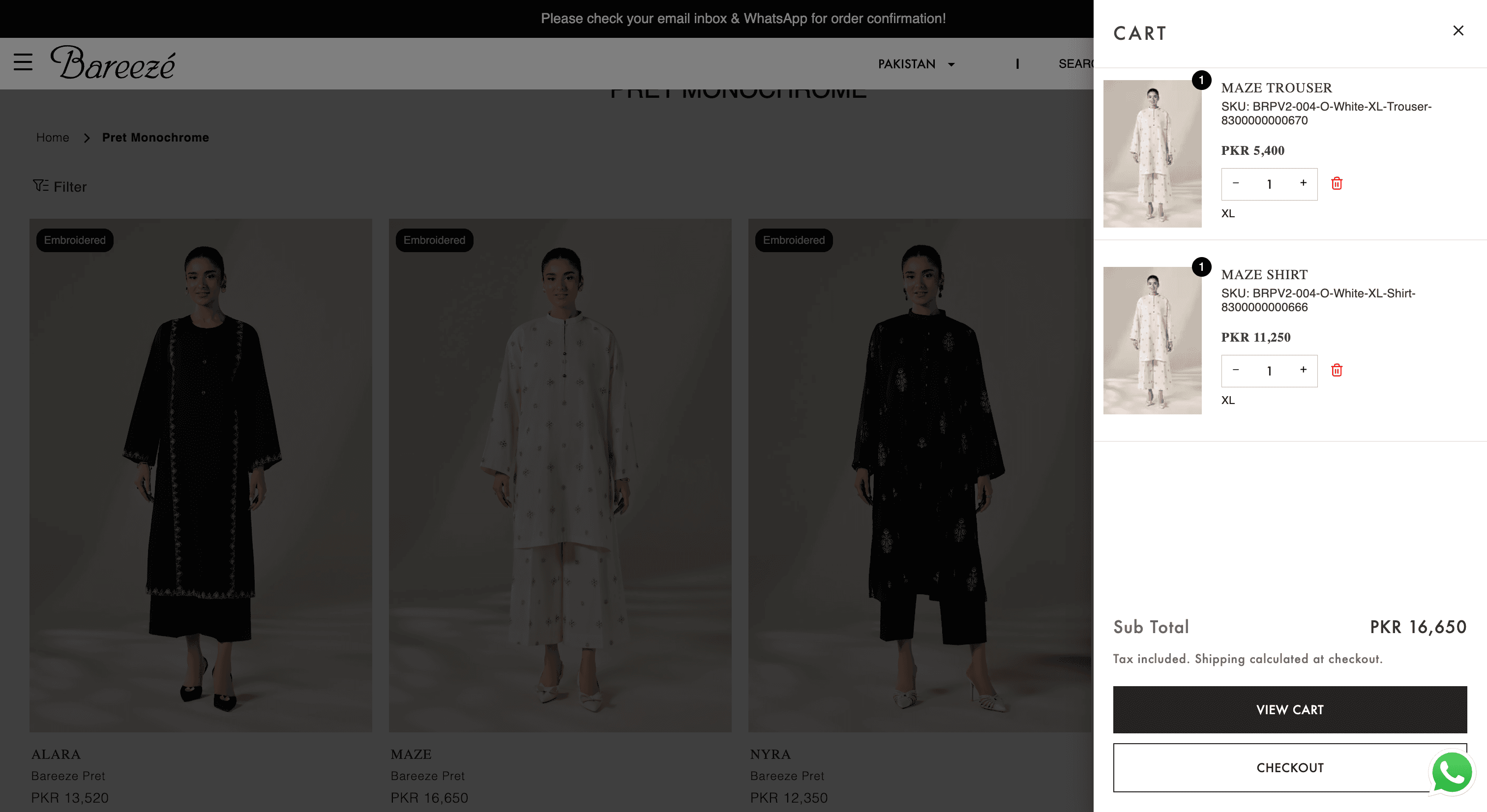Click the Maze price PKR 16,650 in grid
The width and height of the screenshot is (1487, 812).
(429, 798)
